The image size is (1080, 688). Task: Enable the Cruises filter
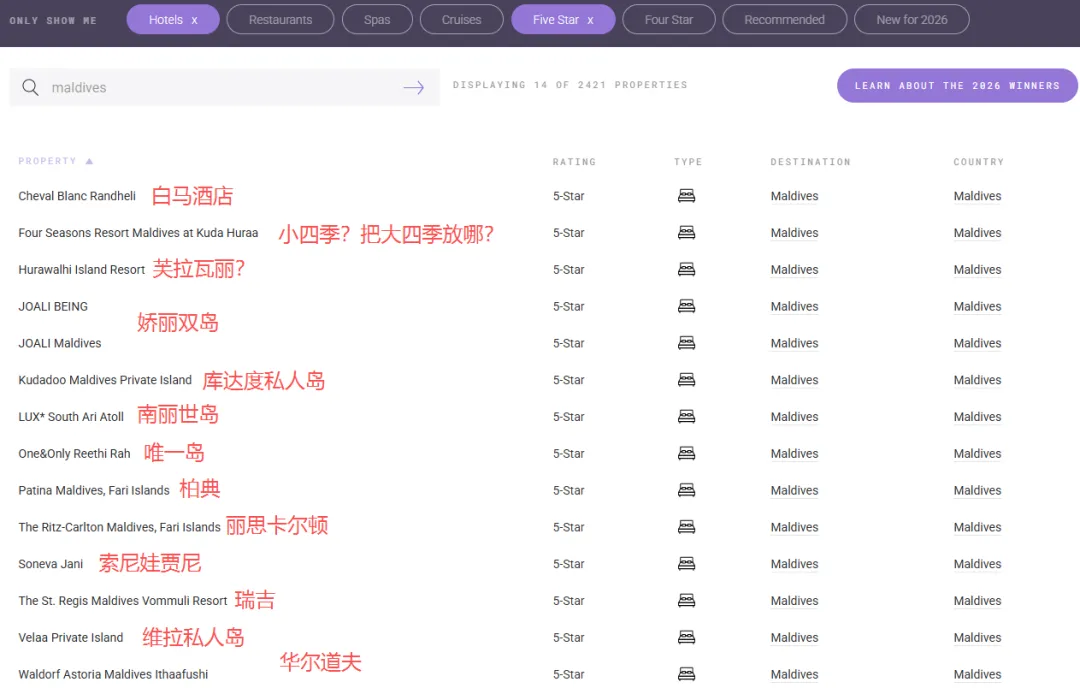[x=461, y=20]
